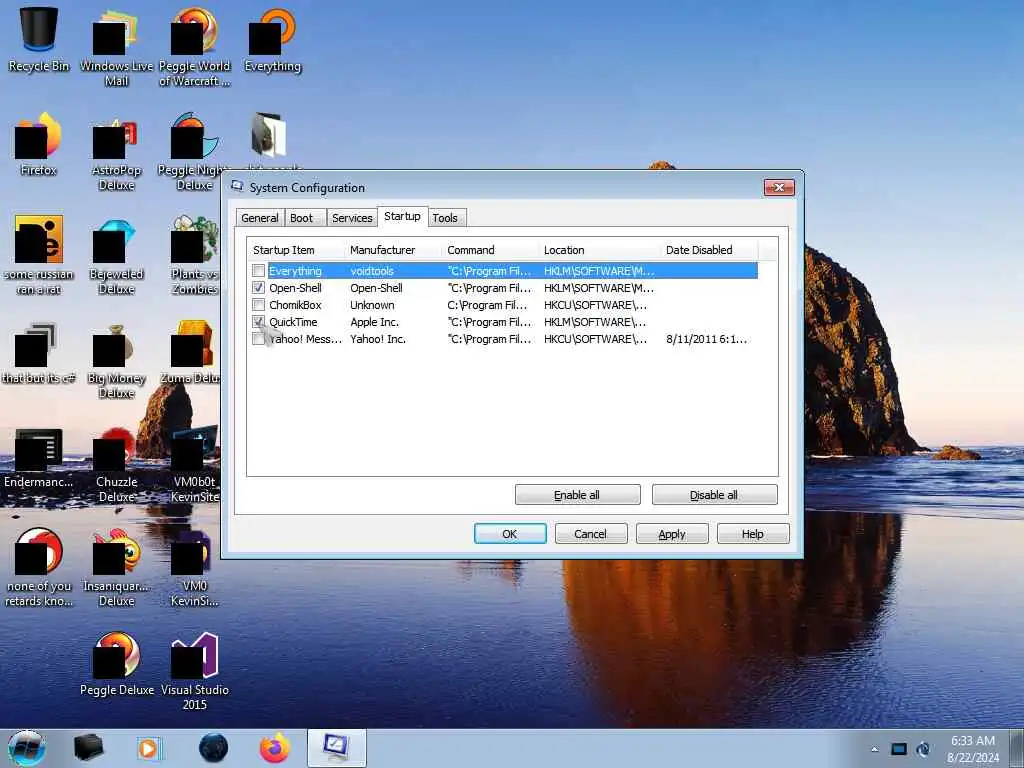Open Windows Live Mail desktop icon
This screenshot has height=768, width=1024.
tap(116, 46)
